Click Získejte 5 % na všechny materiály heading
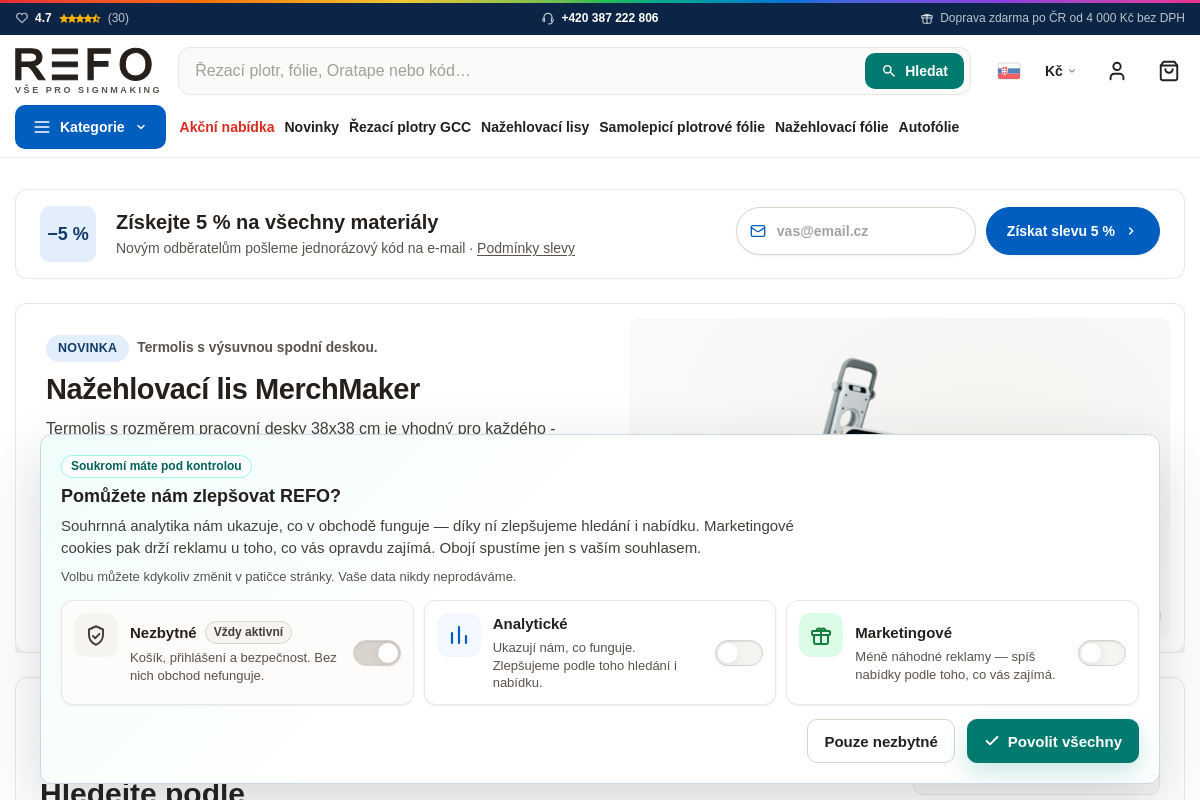This screenshot has width=1200, height=800. click(277, 222)
